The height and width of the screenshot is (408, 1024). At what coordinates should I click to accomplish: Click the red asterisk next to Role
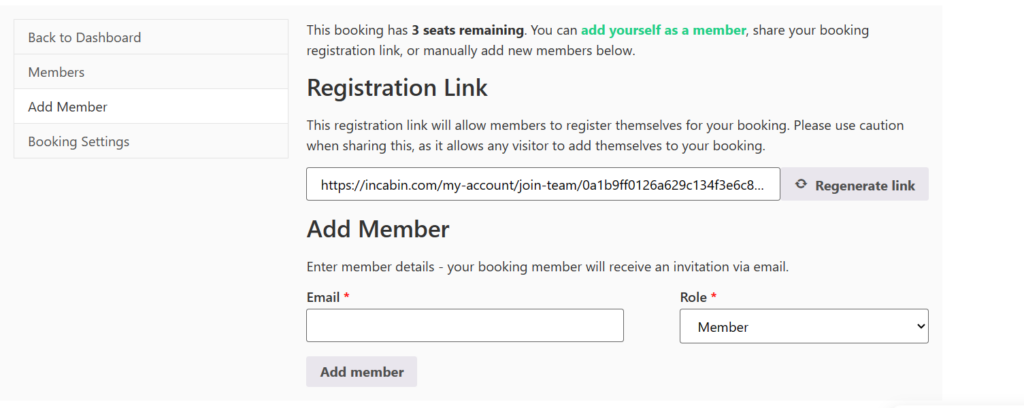714,297
